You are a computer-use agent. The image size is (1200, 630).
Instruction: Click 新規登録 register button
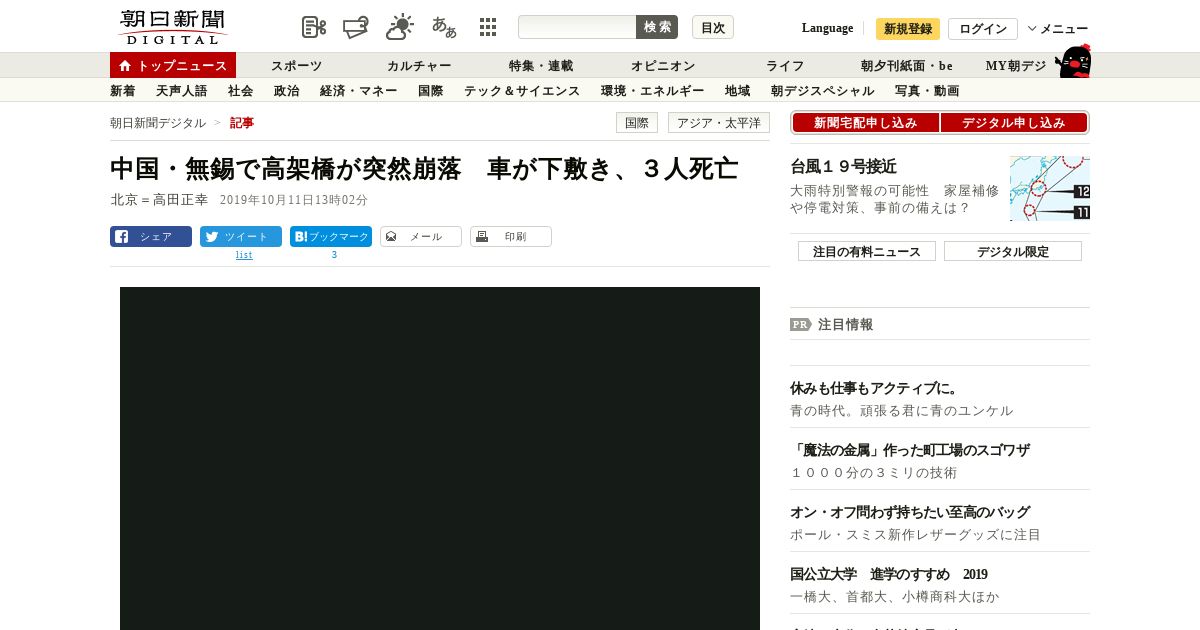908,29
